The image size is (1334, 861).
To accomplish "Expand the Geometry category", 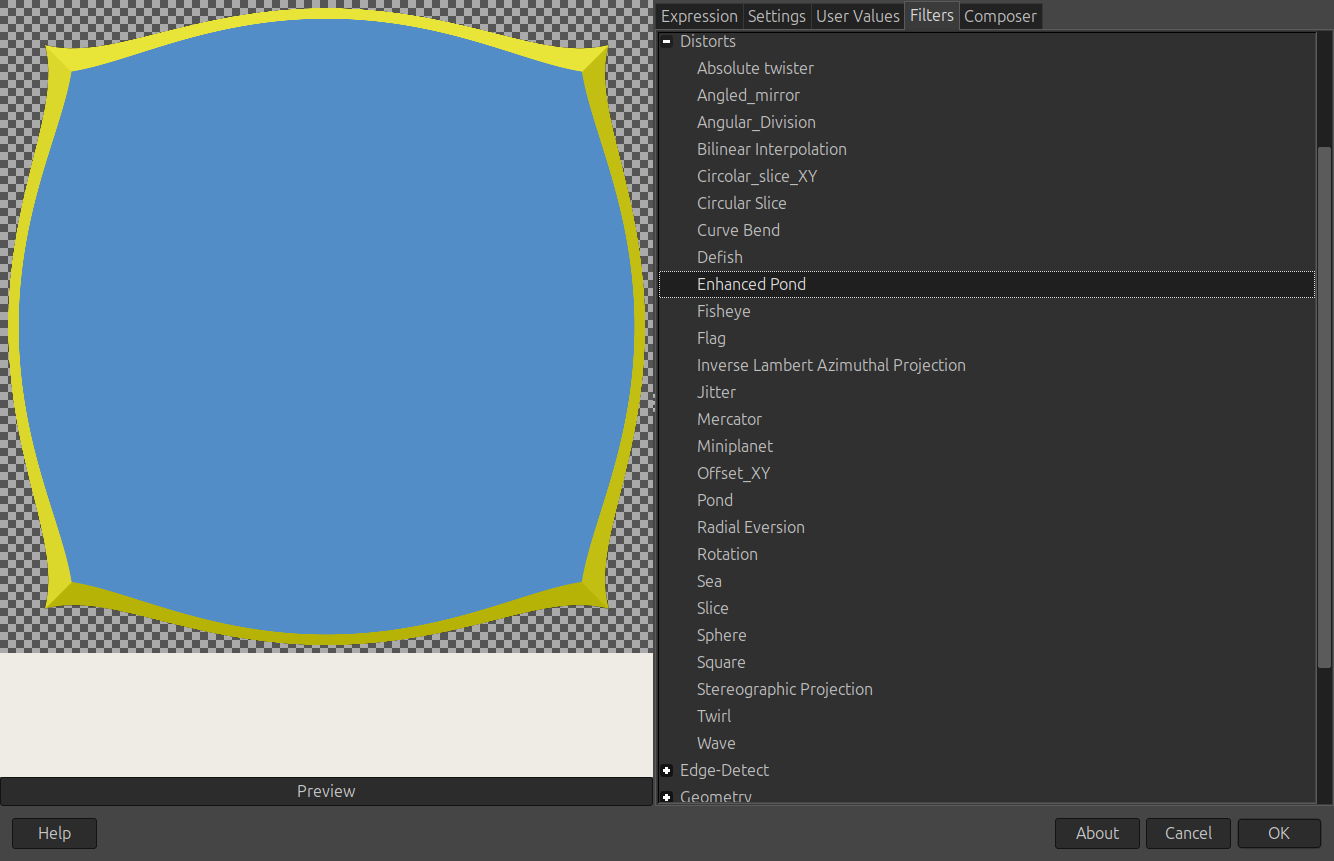I will [667, 797].
